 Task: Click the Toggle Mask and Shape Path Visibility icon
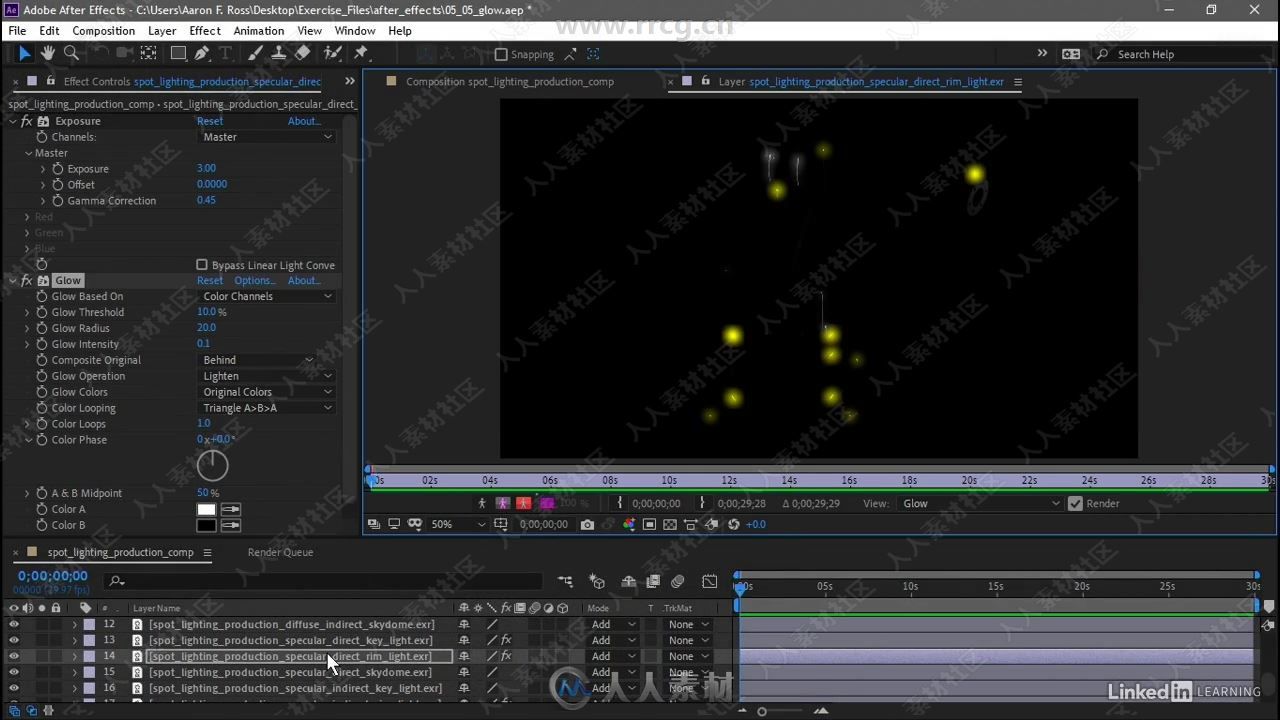(x=414, y=524)
